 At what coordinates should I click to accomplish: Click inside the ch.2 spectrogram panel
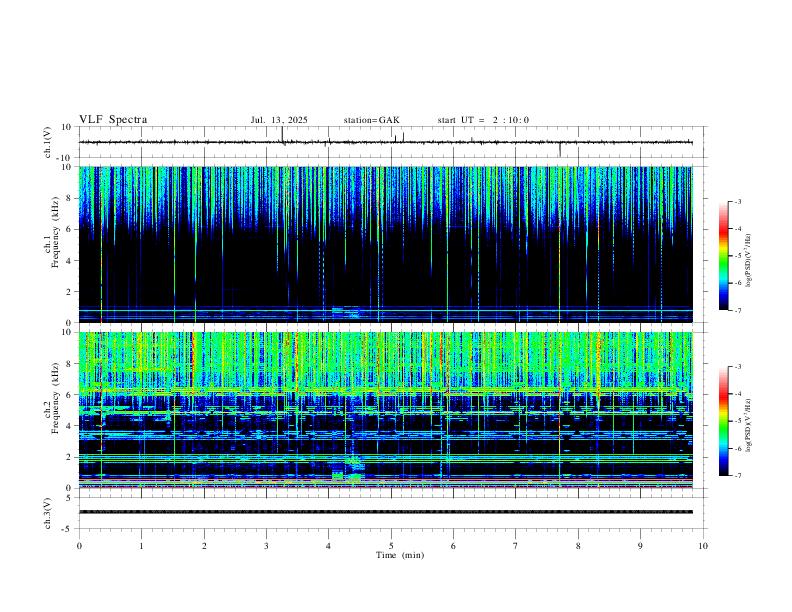386,410
